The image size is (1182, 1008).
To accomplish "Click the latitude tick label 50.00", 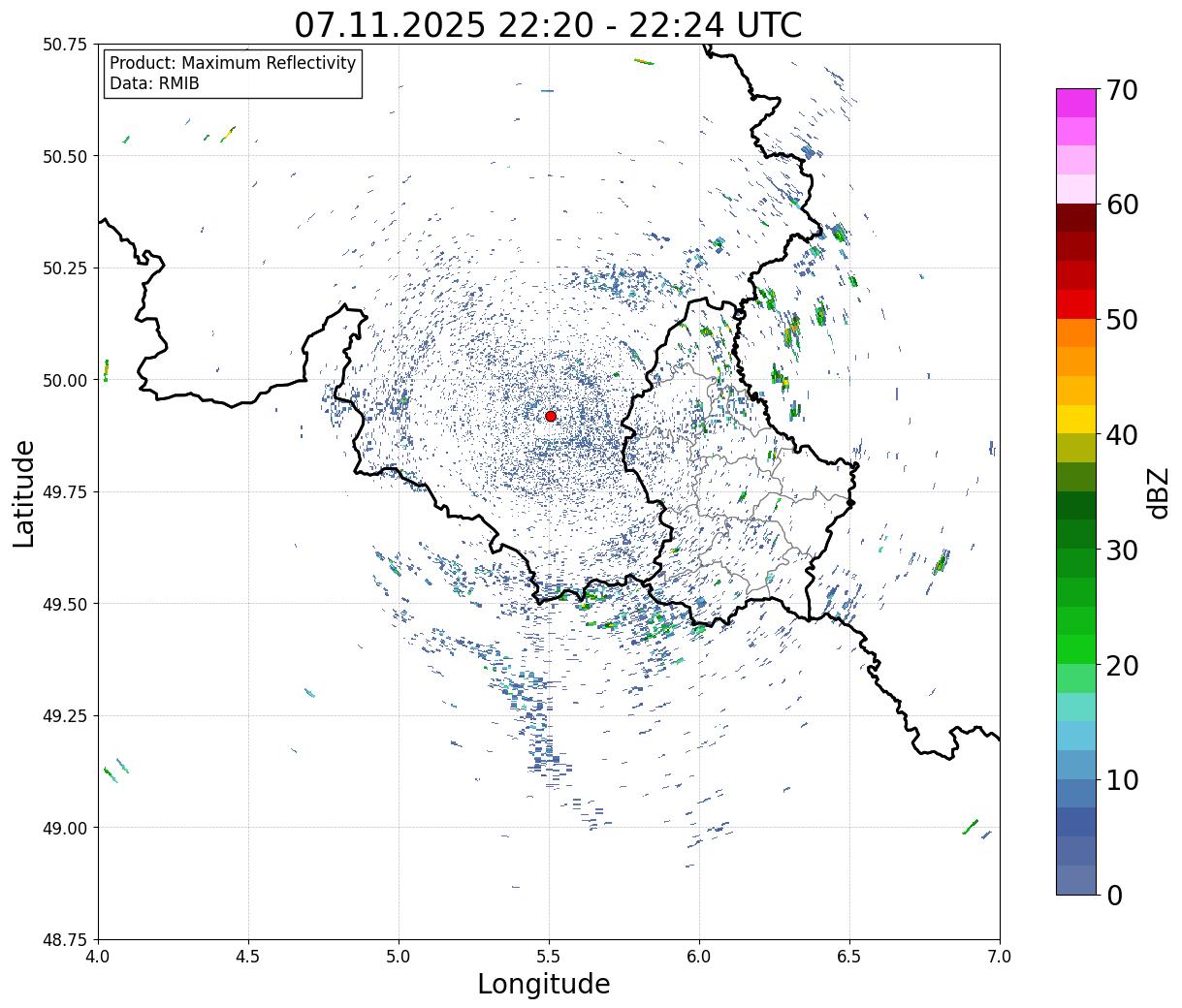I will tap(65, 380).
